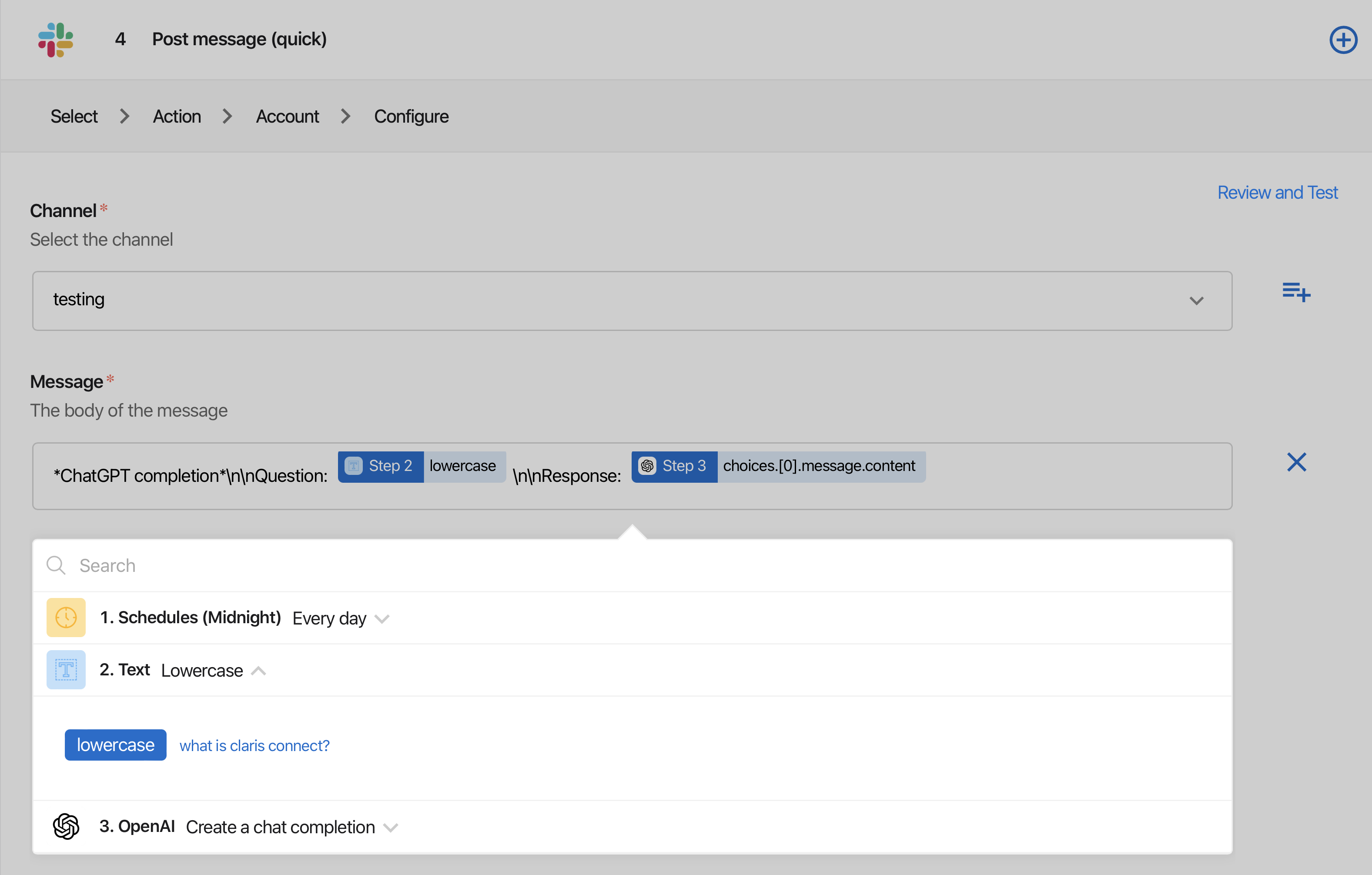Click Review and Test link

1278,192
